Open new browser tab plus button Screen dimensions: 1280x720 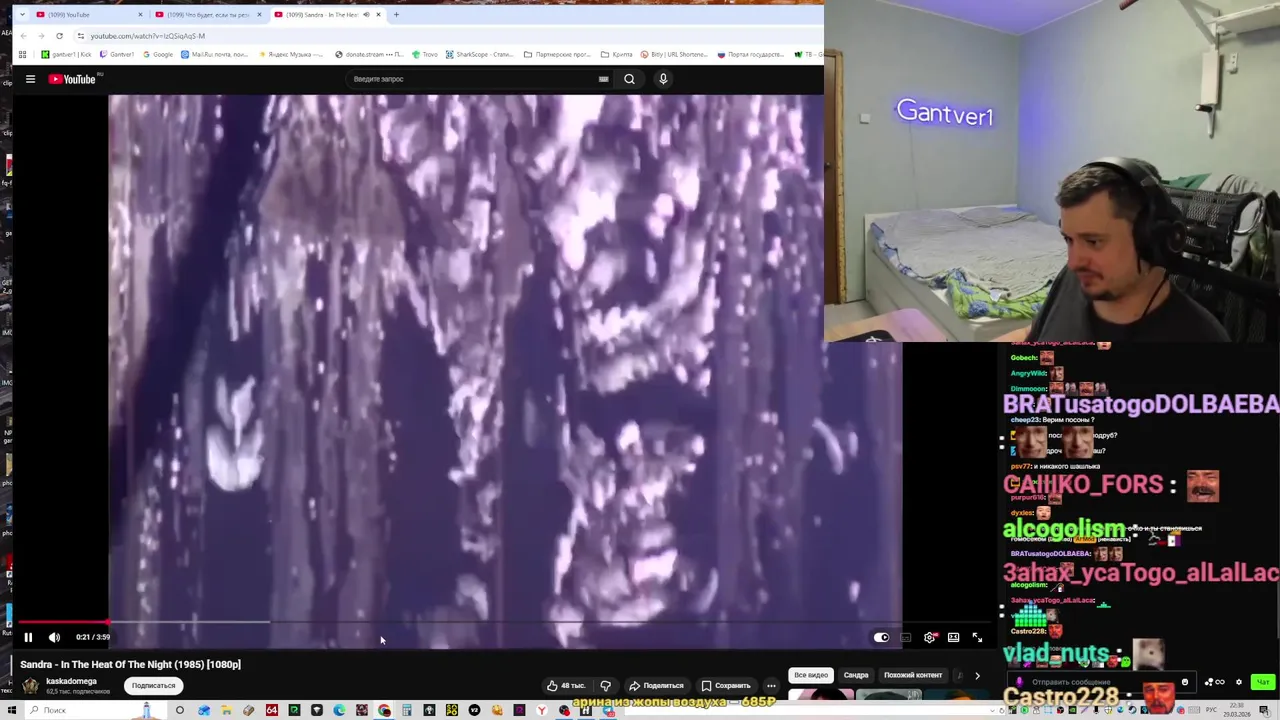coord(396,15)
